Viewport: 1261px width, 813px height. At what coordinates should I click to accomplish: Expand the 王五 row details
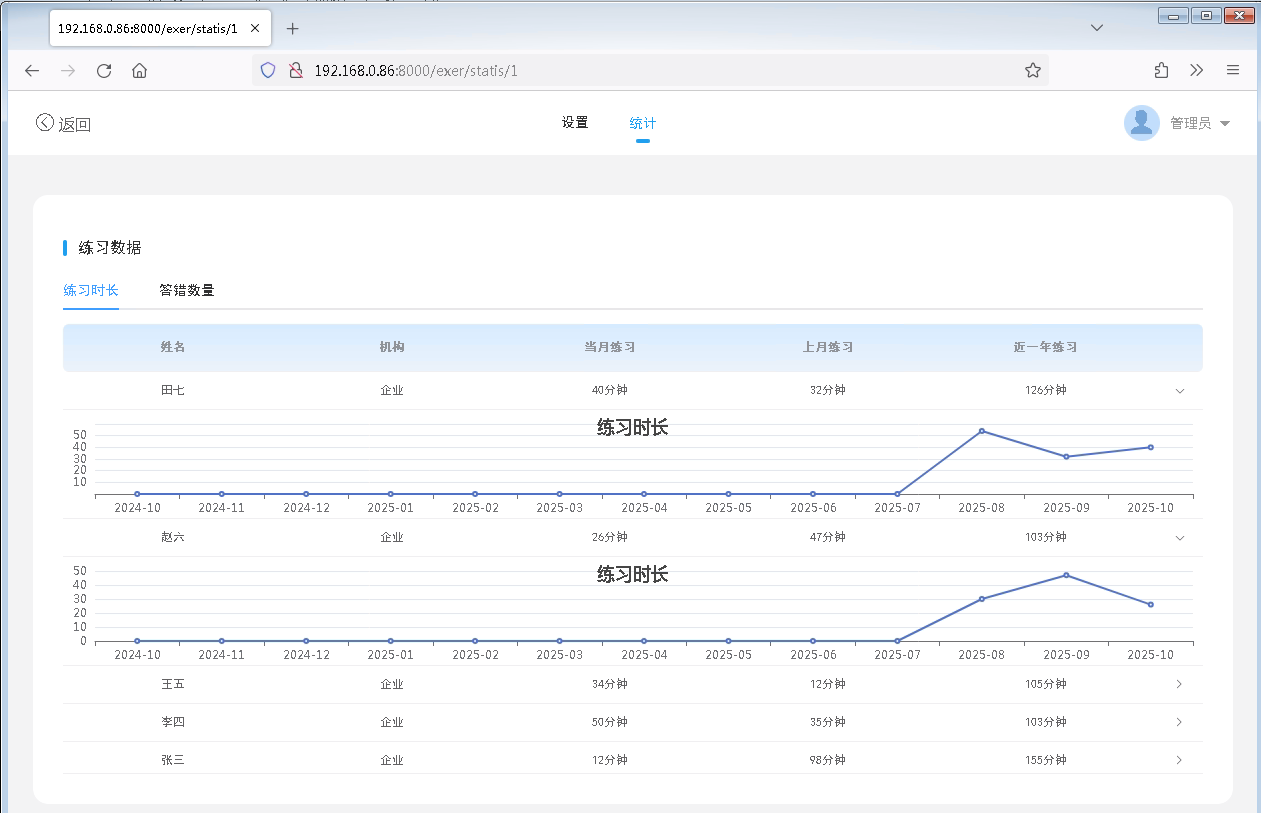tap(1180, 685)
